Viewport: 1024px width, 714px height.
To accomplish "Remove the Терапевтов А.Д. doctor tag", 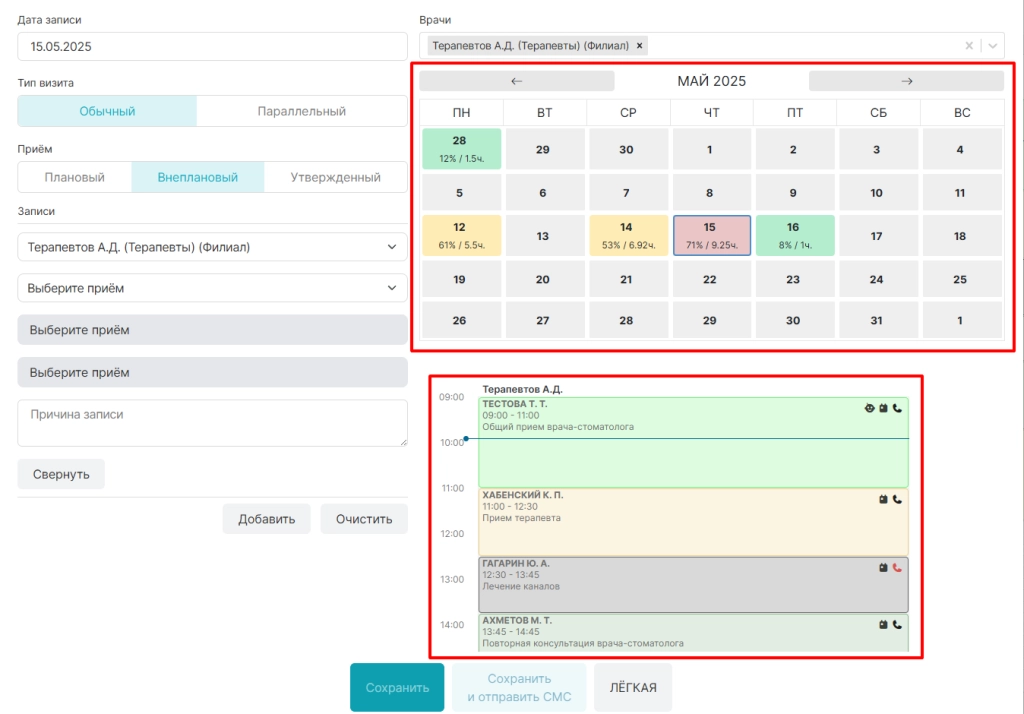I will coord(640,46).
